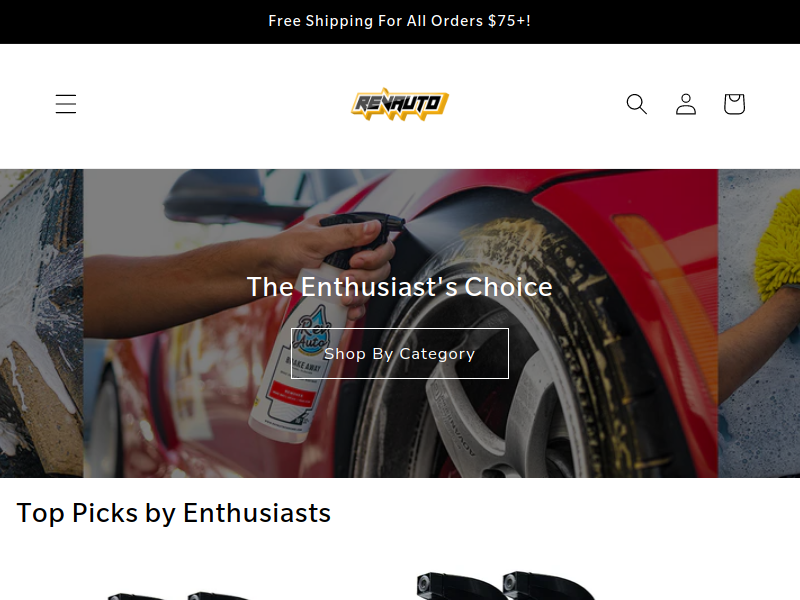Open the shopping cart icon
The width and height of the screenshot is (800, 600).
coord(734,104)
